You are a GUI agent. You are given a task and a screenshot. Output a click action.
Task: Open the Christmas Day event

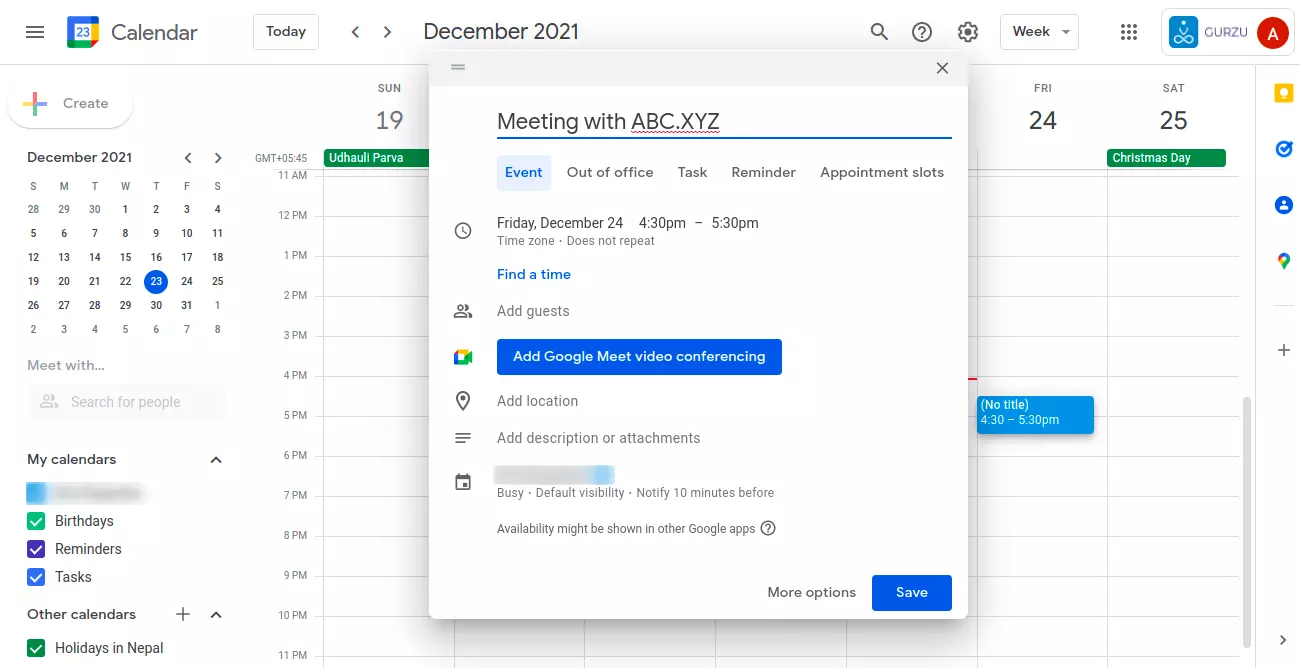[1166, 158]
